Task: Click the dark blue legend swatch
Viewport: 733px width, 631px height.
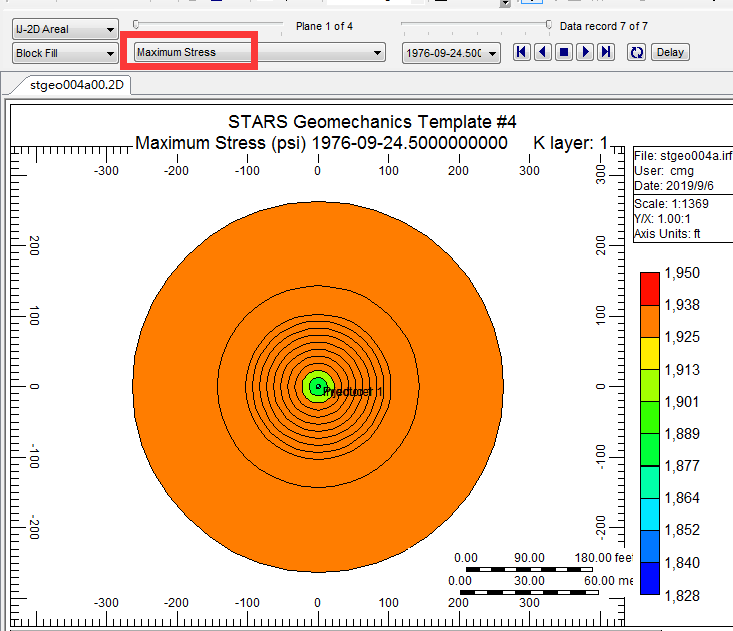Action: click(x=651, y=579)
